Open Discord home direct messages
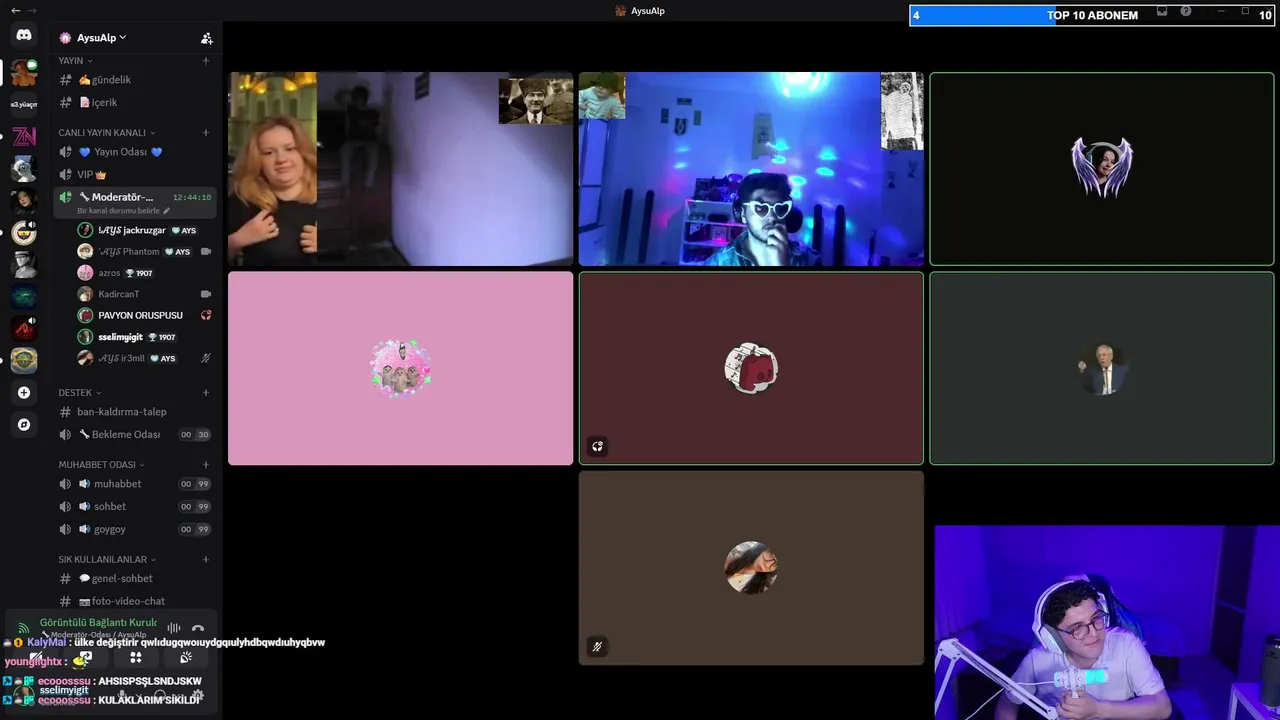The height and width of the screenshot is (720, 1280). pyautogui.click(x=24, y=35)
